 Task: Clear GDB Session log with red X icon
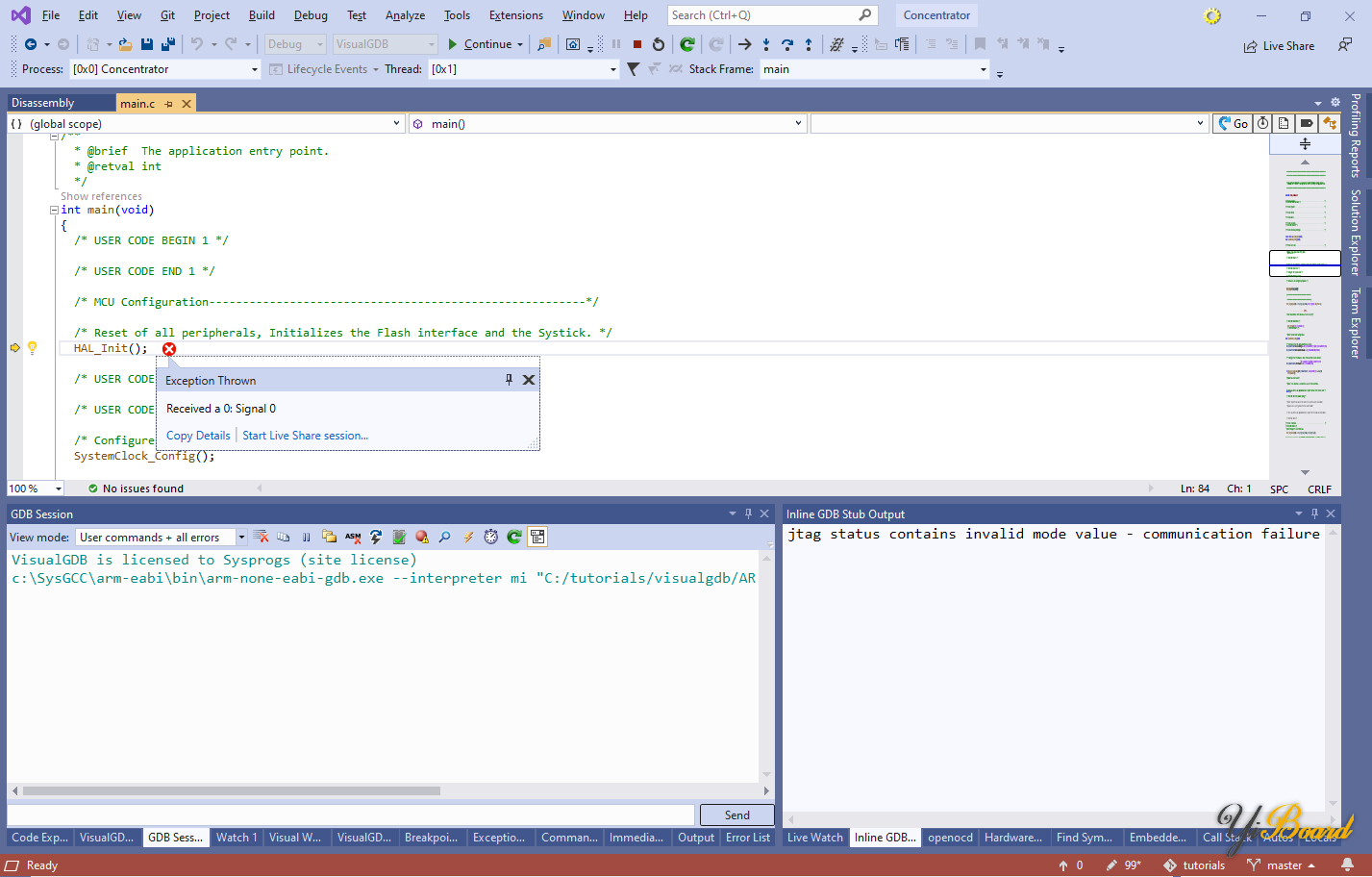click(x=262, y=537)
